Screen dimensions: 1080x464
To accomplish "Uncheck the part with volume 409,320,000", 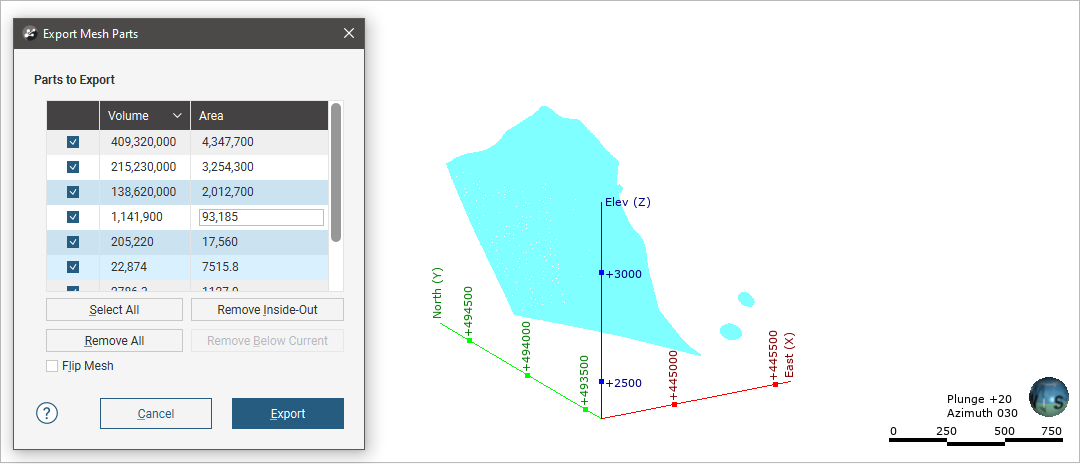I will click(x=73, y=142).
